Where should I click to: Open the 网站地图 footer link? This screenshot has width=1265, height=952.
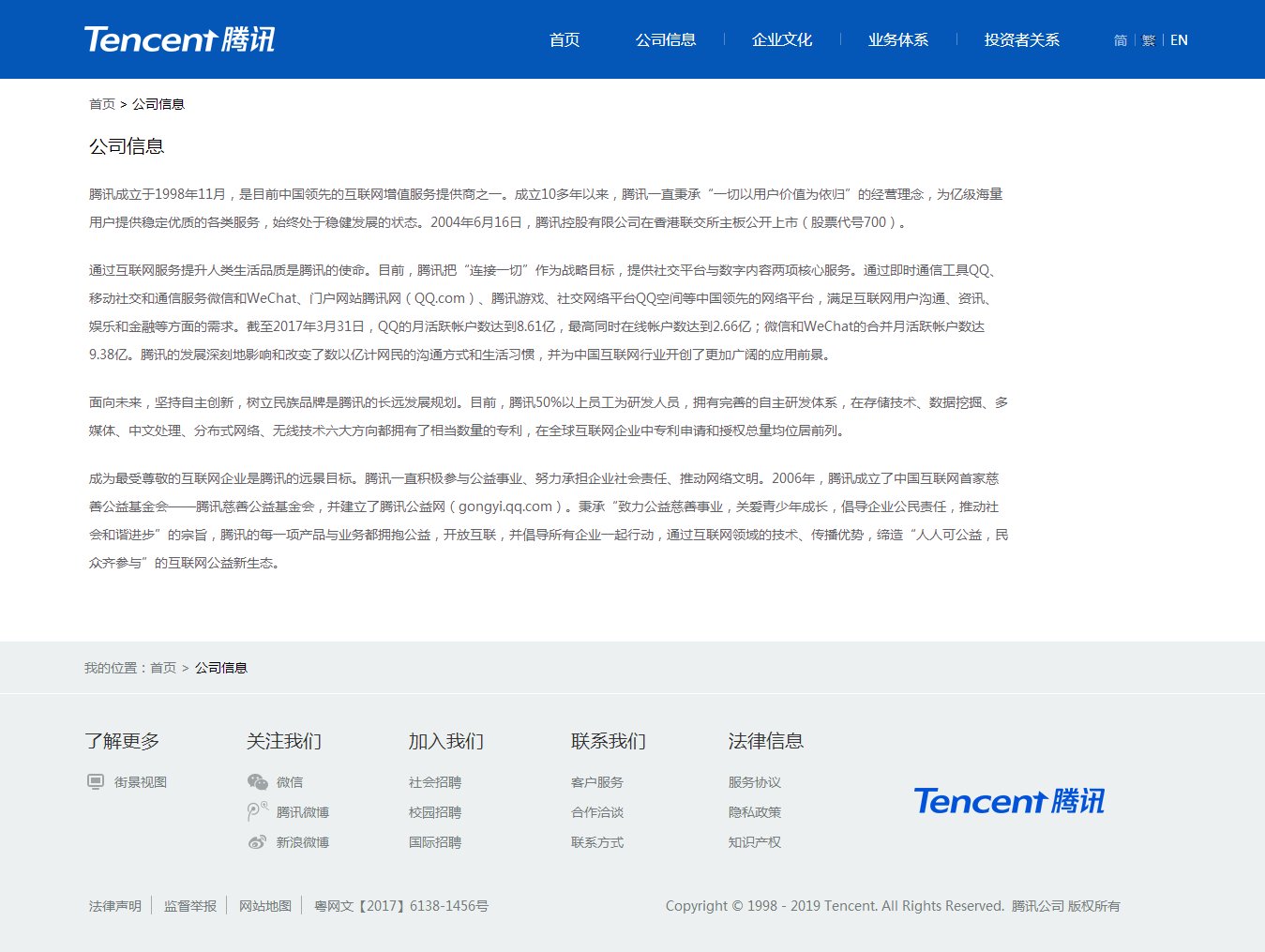tap(265, 906)
